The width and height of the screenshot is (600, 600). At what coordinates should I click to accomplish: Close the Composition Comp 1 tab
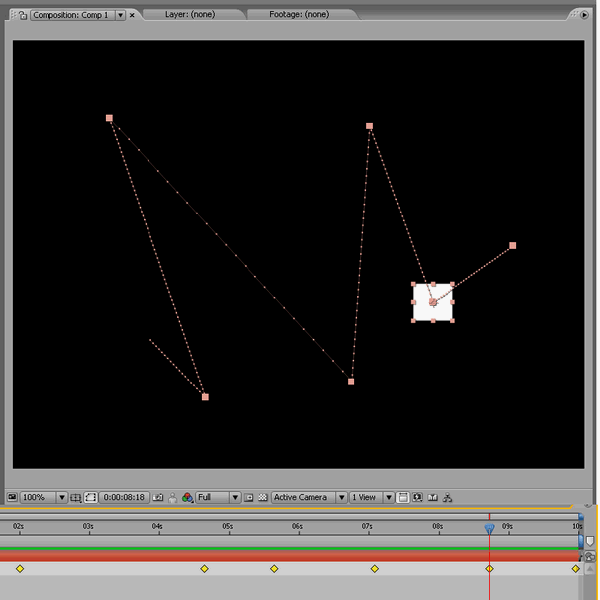(132, 15)
